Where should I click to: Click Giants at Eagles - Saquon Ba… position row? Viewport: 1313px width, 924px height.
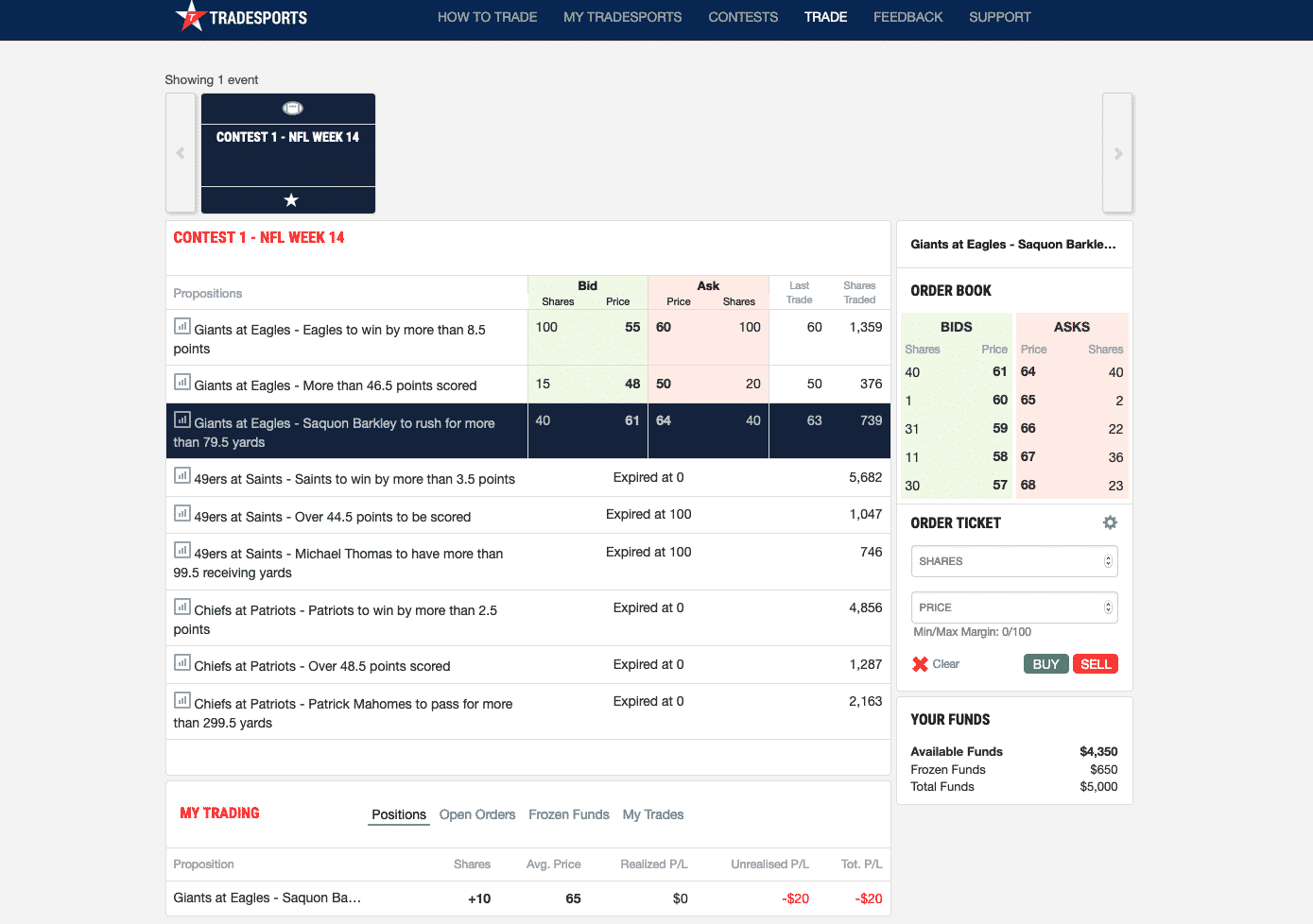pyautogui.click(x=528, y=898)
